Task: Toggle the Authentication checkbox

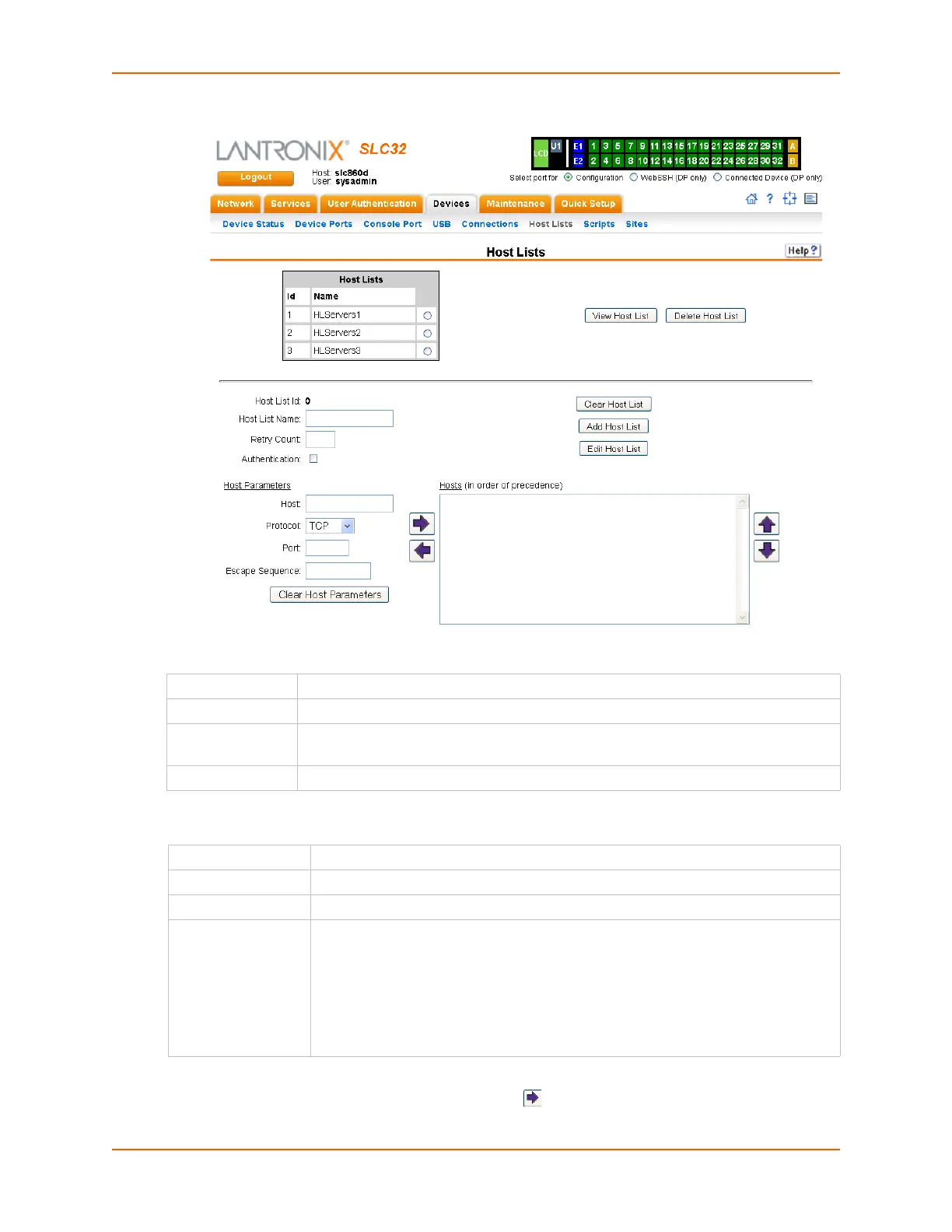Action: 313,459
